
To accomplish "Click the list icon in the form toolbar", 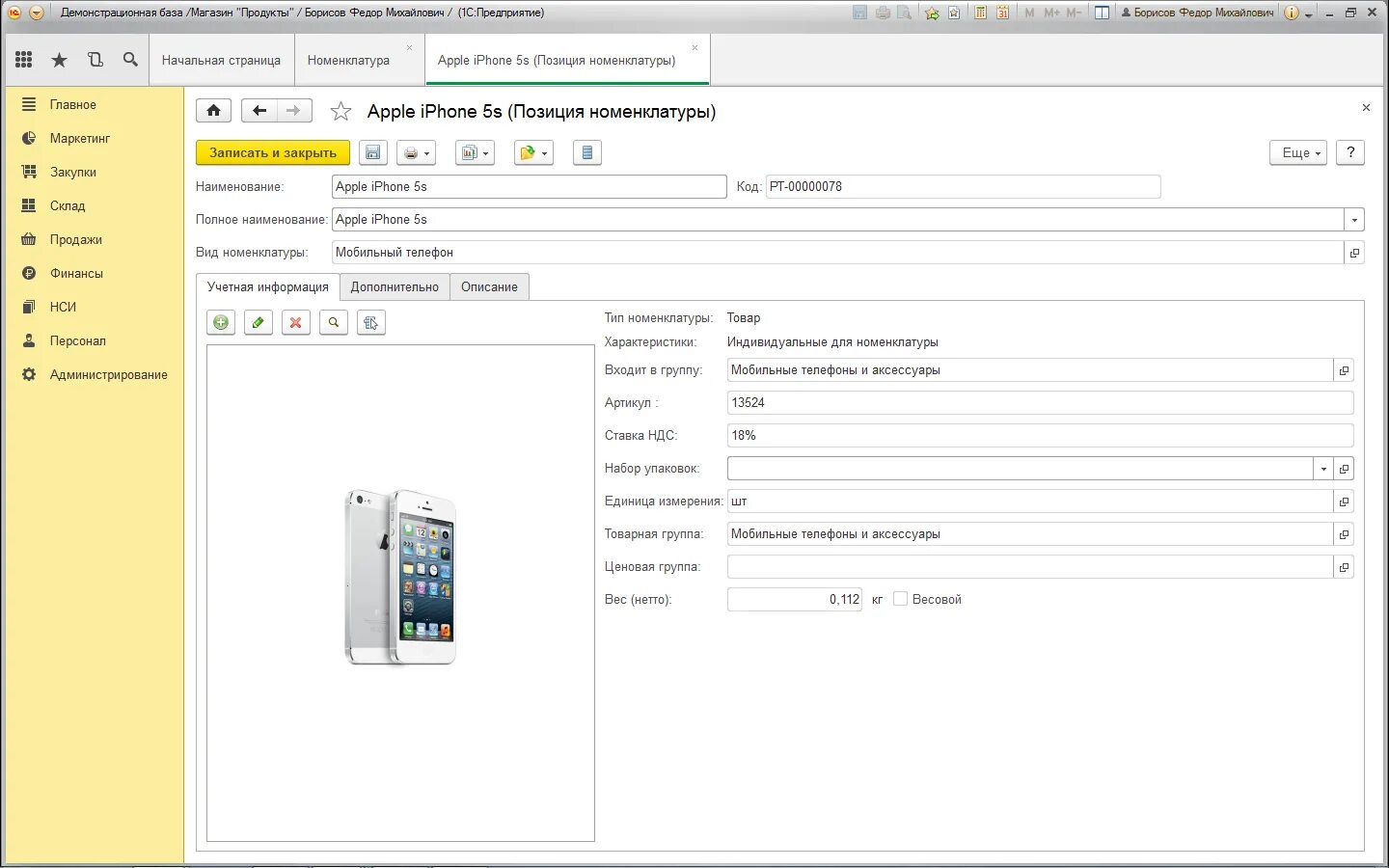I will tap(587, 152).
